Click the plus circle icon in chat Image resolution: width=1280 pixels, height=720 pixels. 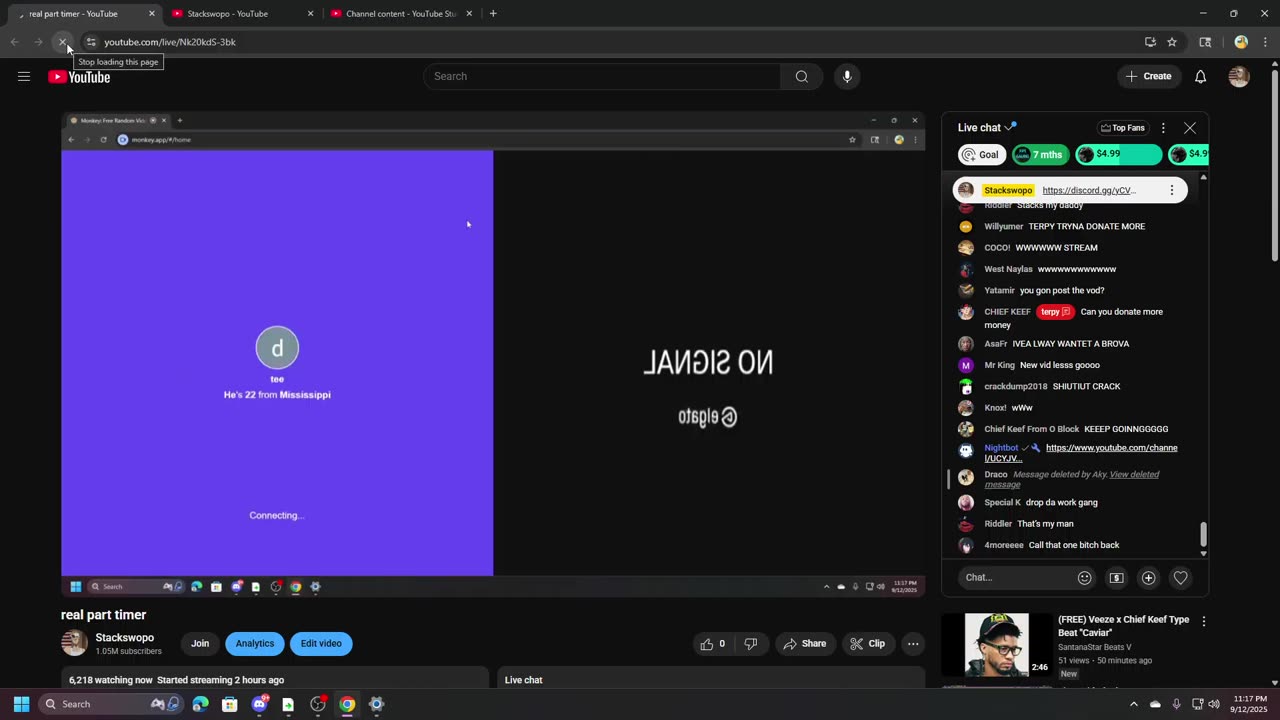[x=1148, y=577]
